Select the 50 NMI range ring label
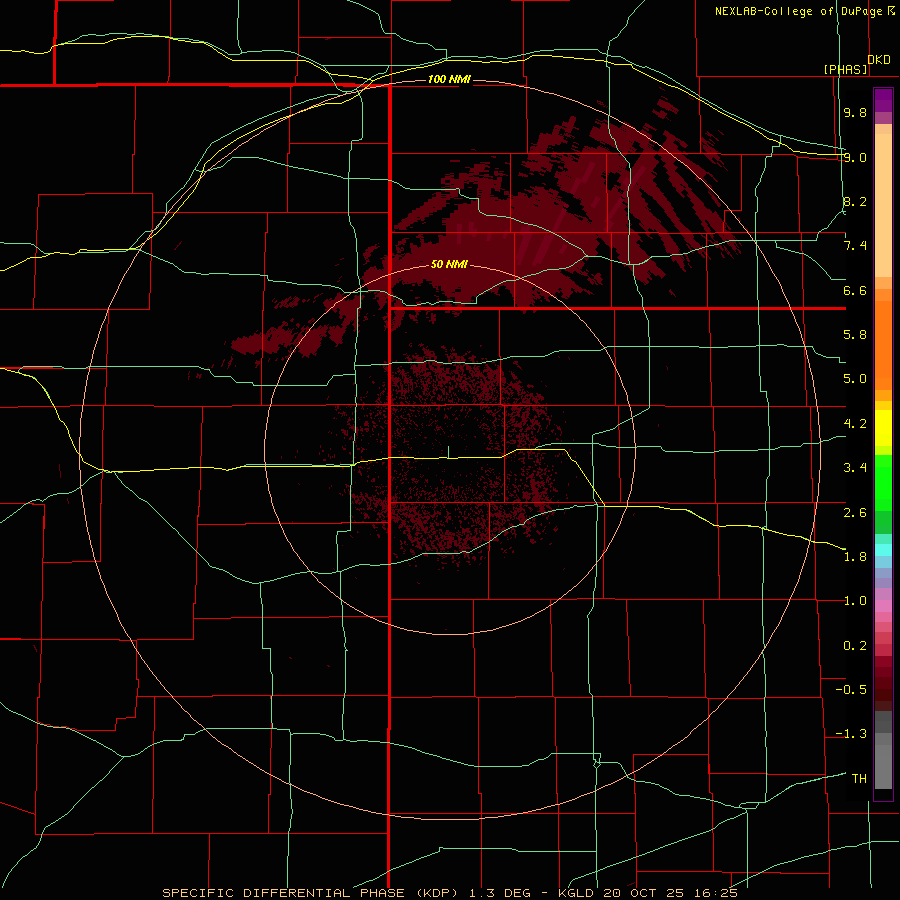 (449, 264)
